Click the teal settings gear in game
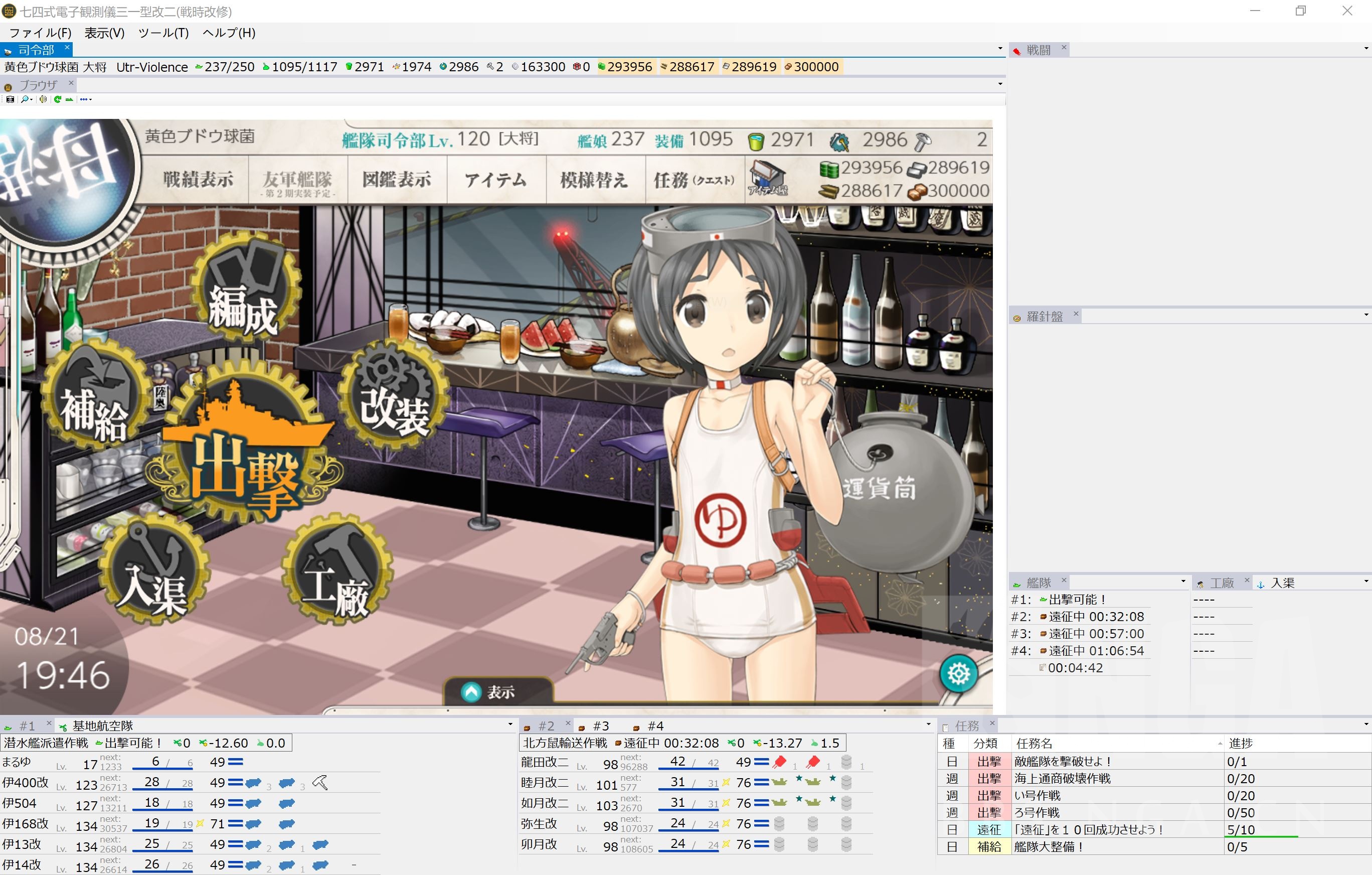The image size is (1372, 875). click(x=958, y=674)
